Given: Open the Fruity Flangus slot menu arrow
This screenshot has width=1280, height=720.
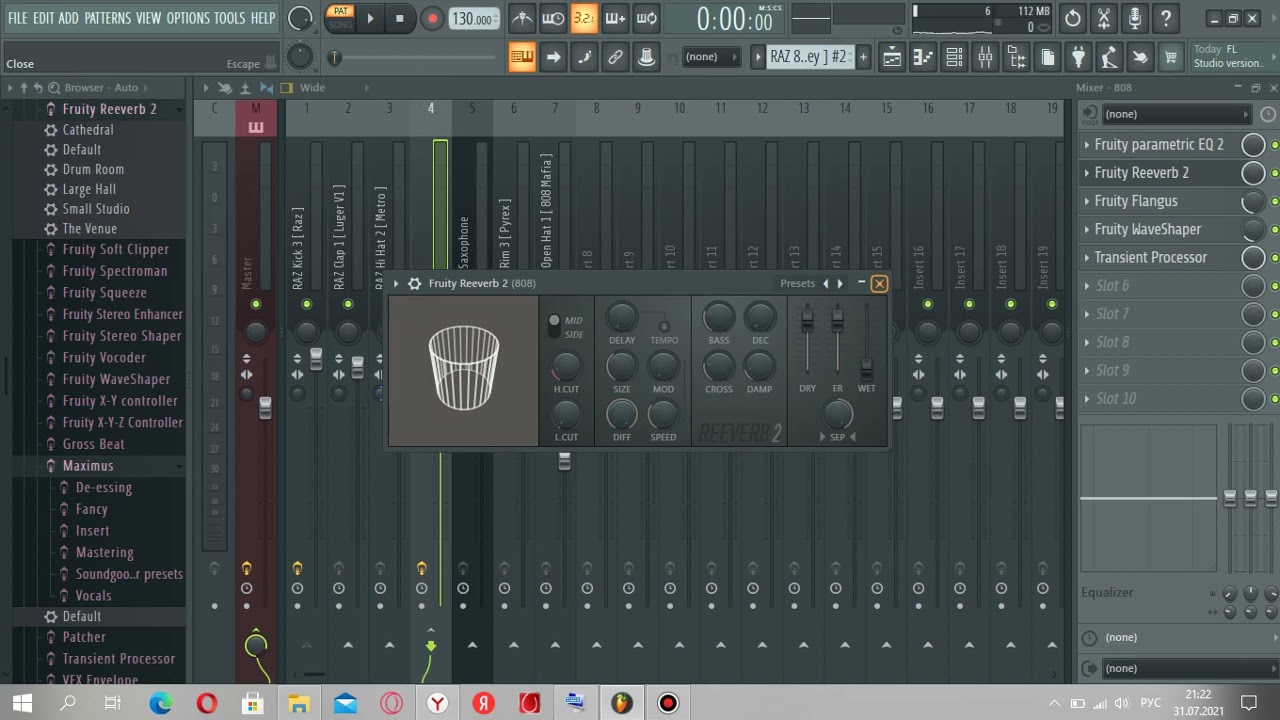Looking at the screenshot, I should pos(1087,201).
